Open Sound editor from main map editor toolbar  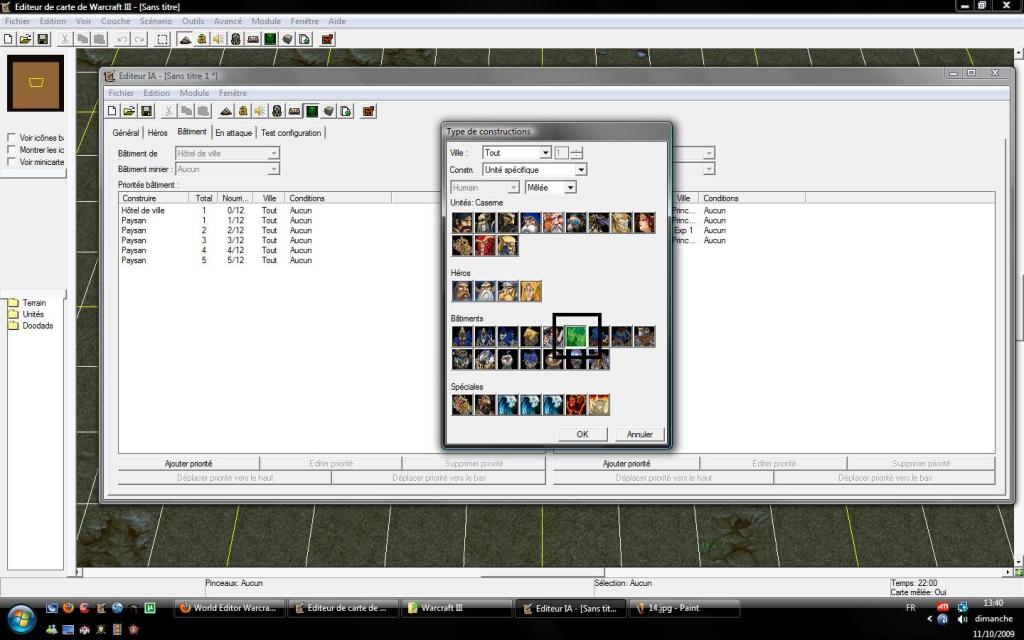(219, 39)
